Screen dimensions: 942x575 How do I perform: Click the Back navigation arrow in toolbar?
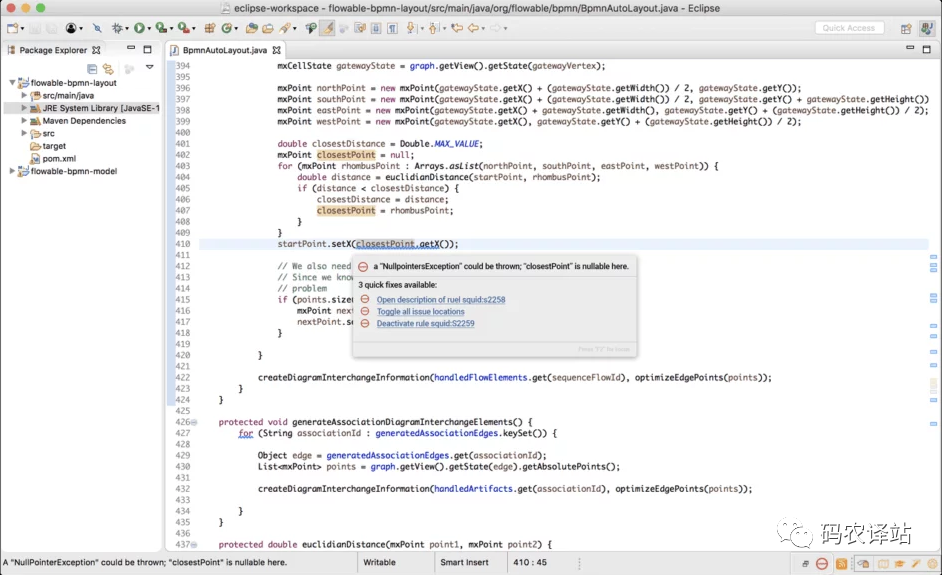coord(473,29)
